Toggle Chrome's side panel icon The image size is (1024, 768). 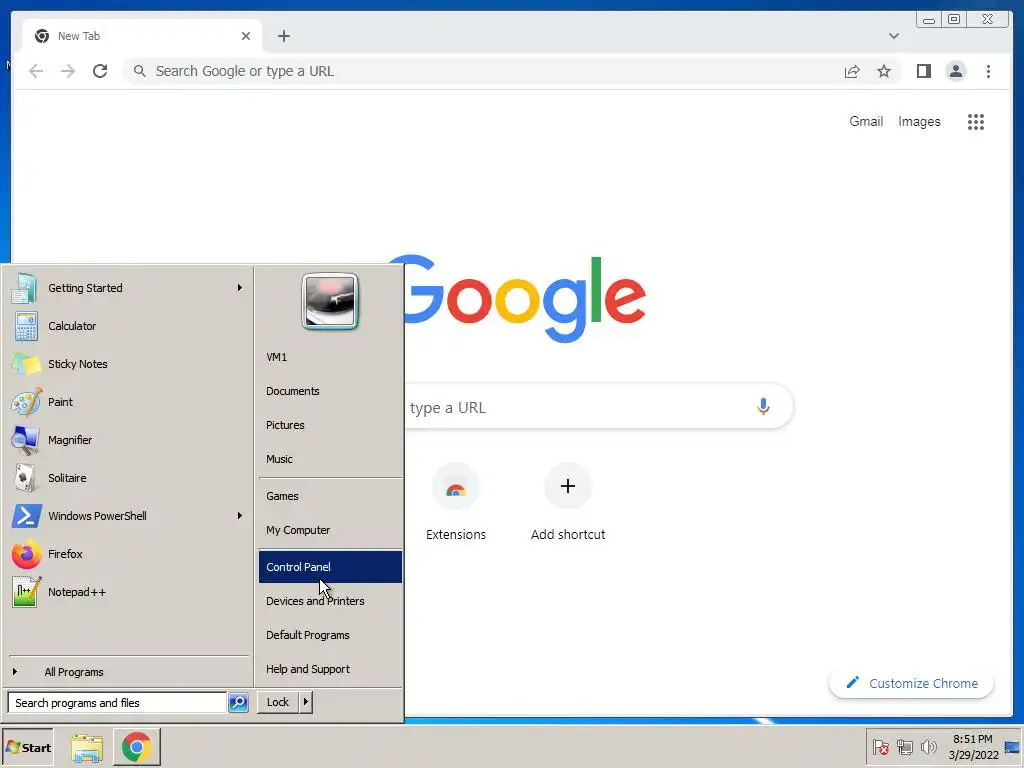click(923, 71)
